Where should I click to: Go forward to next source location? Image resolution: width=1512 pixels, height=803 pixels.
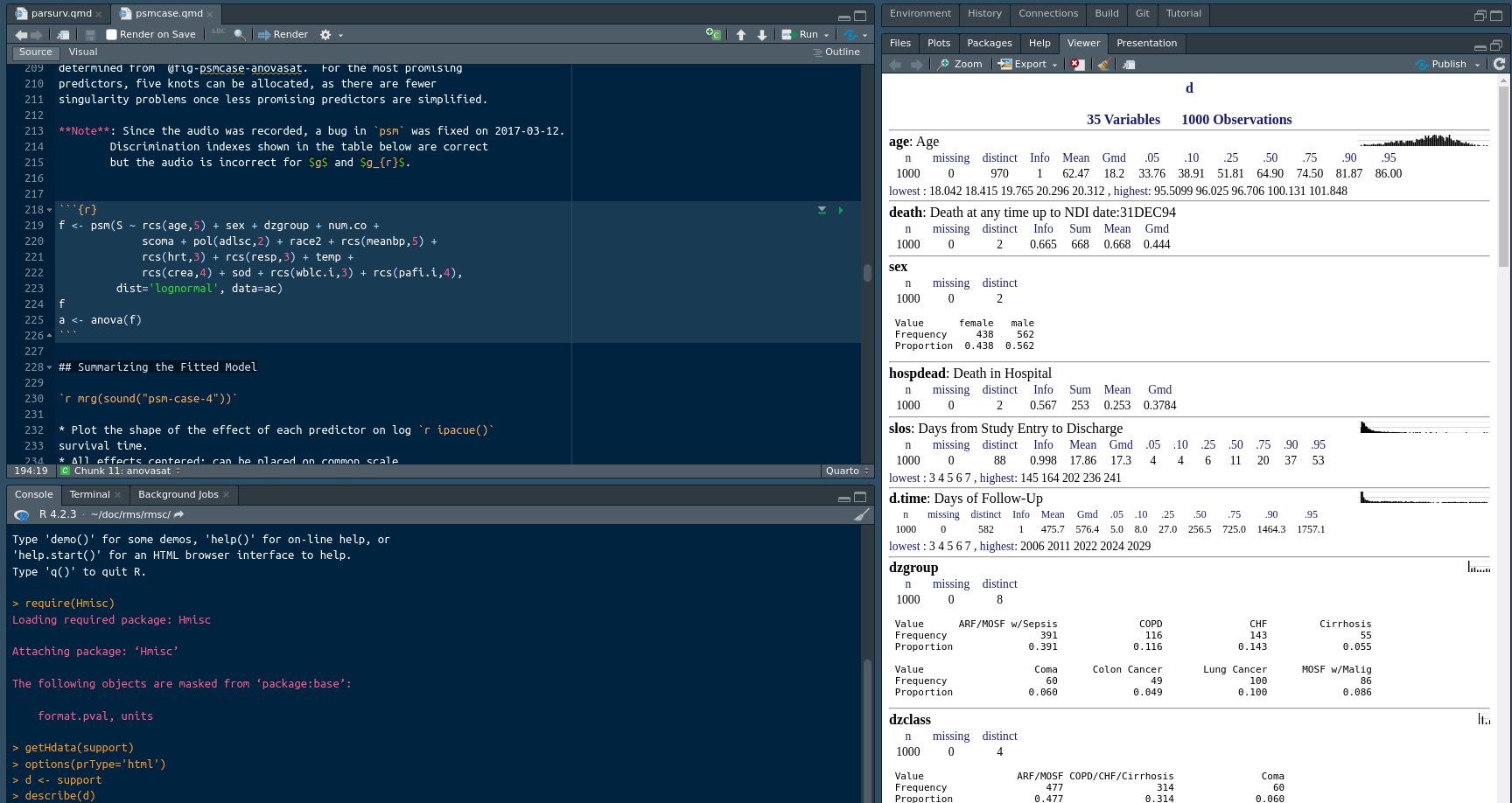37,35
